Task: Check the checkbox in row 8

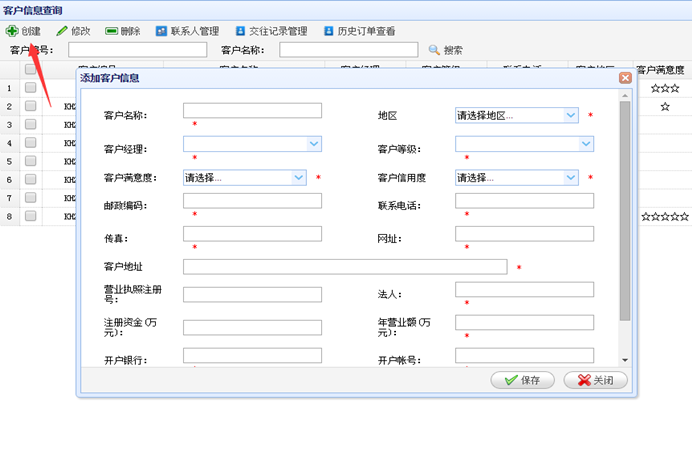Action: click(x=30, y=216)
